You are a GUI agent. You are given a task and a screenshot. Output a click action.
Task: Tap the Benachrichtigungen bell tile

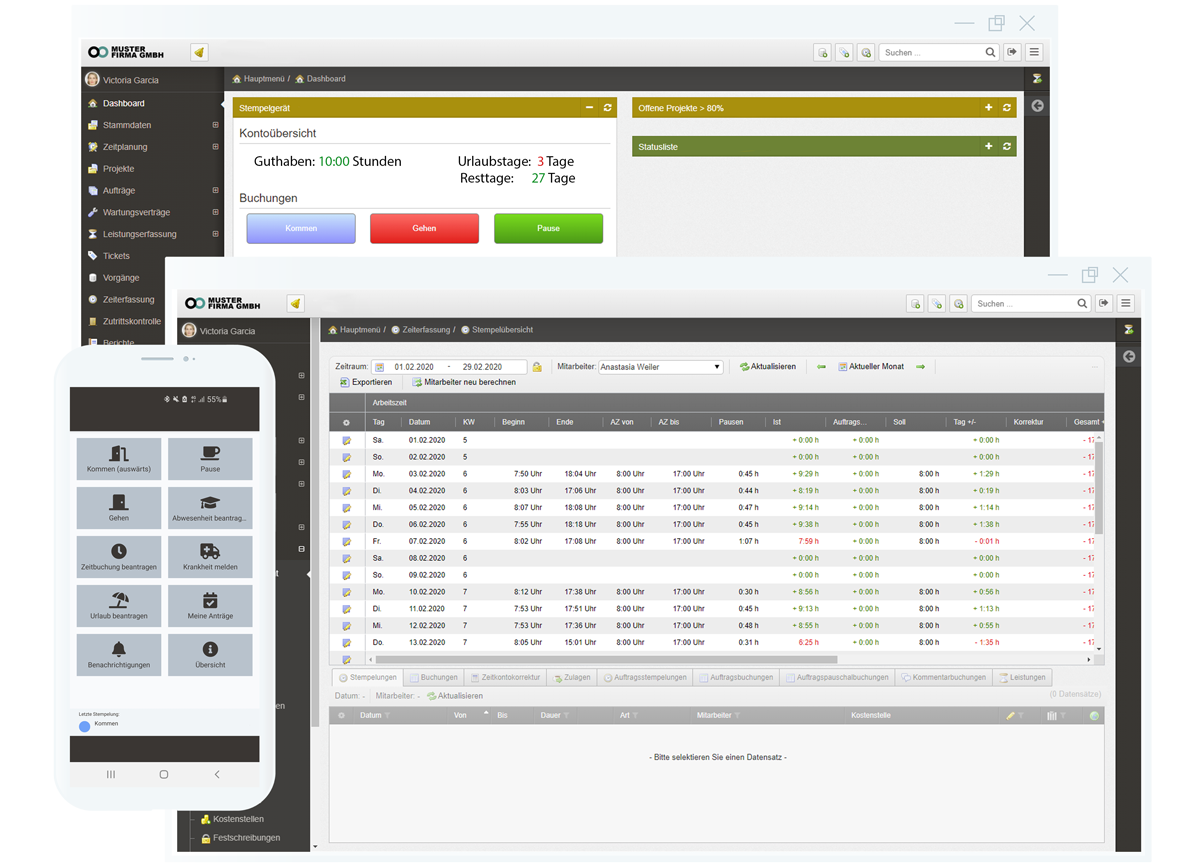point(119,654)
